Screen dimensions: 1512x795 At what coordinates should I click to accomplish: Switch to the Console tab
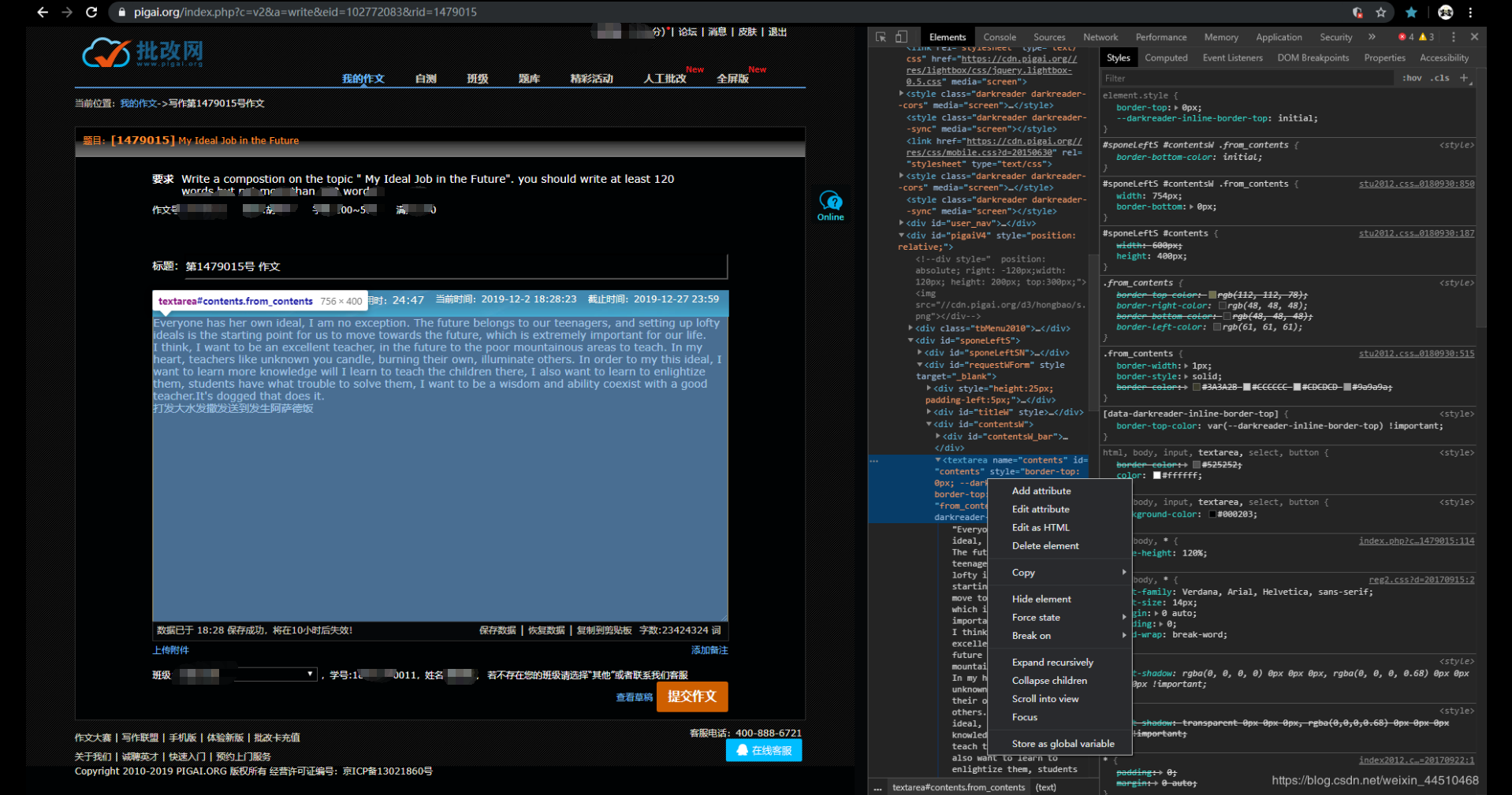[x=1000, y=37]
